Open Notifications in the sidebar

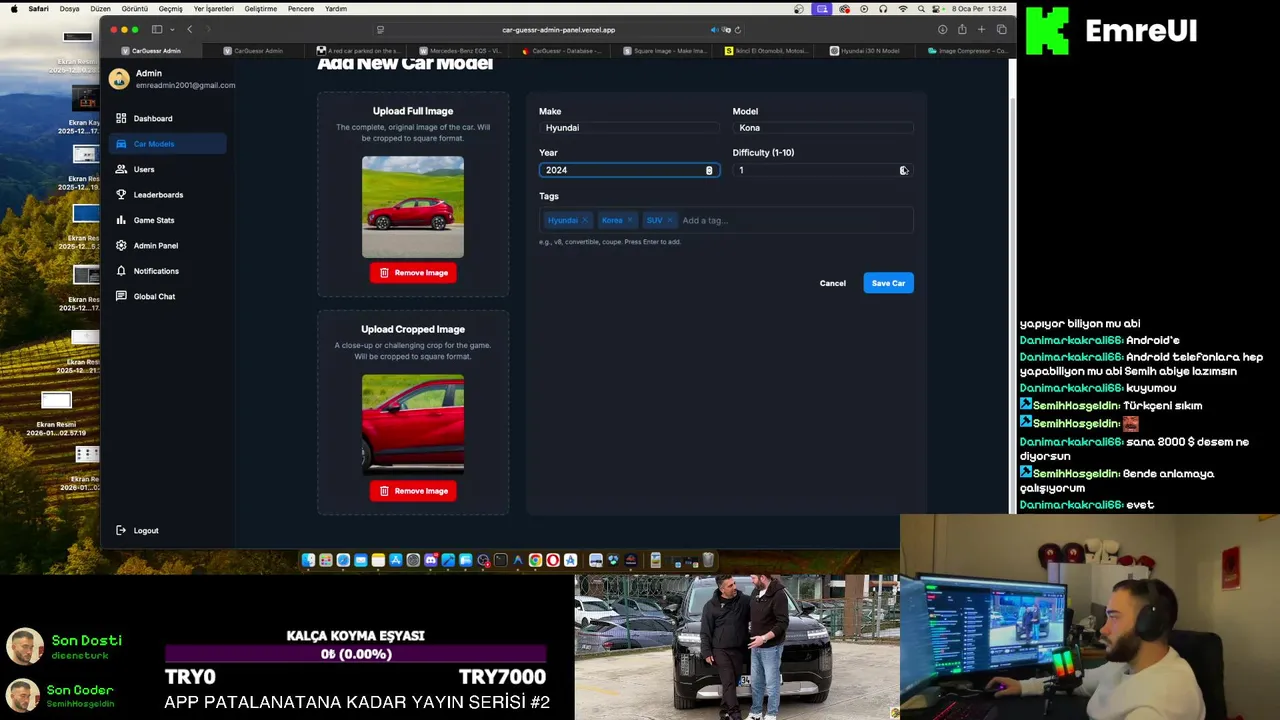tap(167, 271)
